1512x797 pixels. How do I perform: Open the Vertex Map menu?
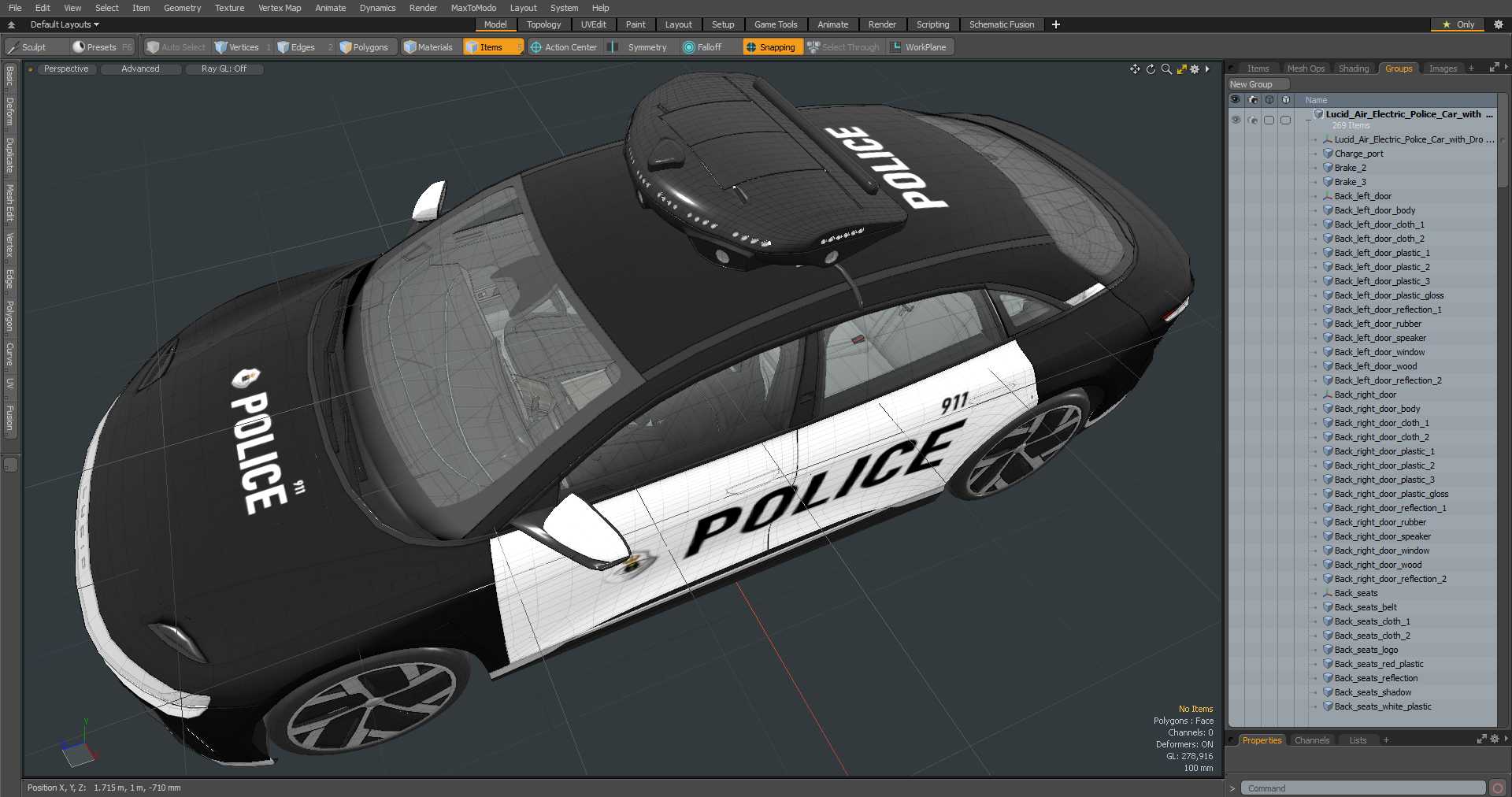pos(280,8)
